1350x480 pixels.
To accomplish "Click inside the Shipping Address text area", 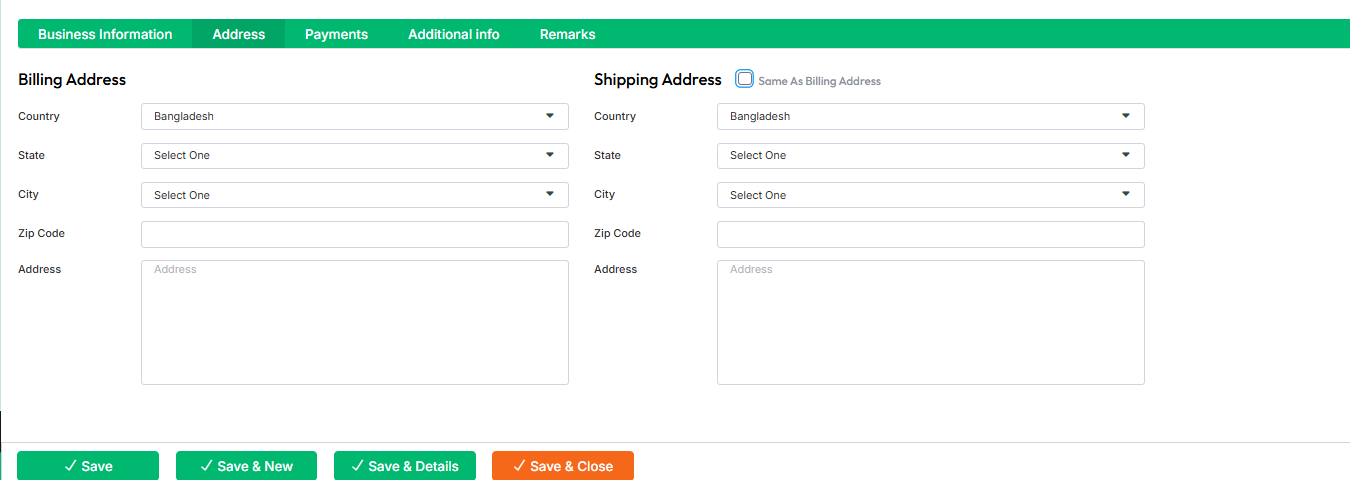I will coord(931,322).
